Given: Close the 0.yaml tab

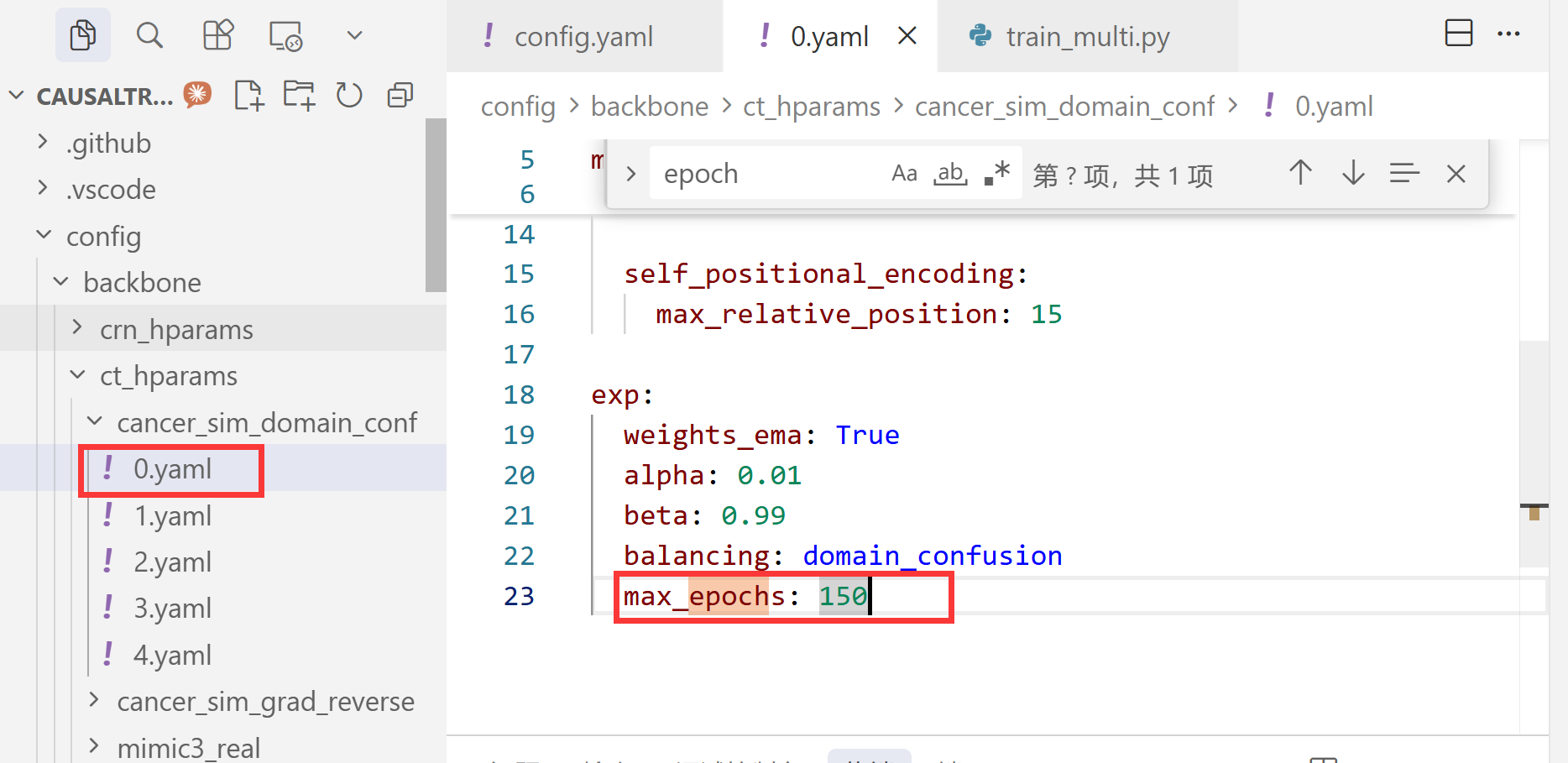Looking at the screenshot, I should (x=907, y=36).
